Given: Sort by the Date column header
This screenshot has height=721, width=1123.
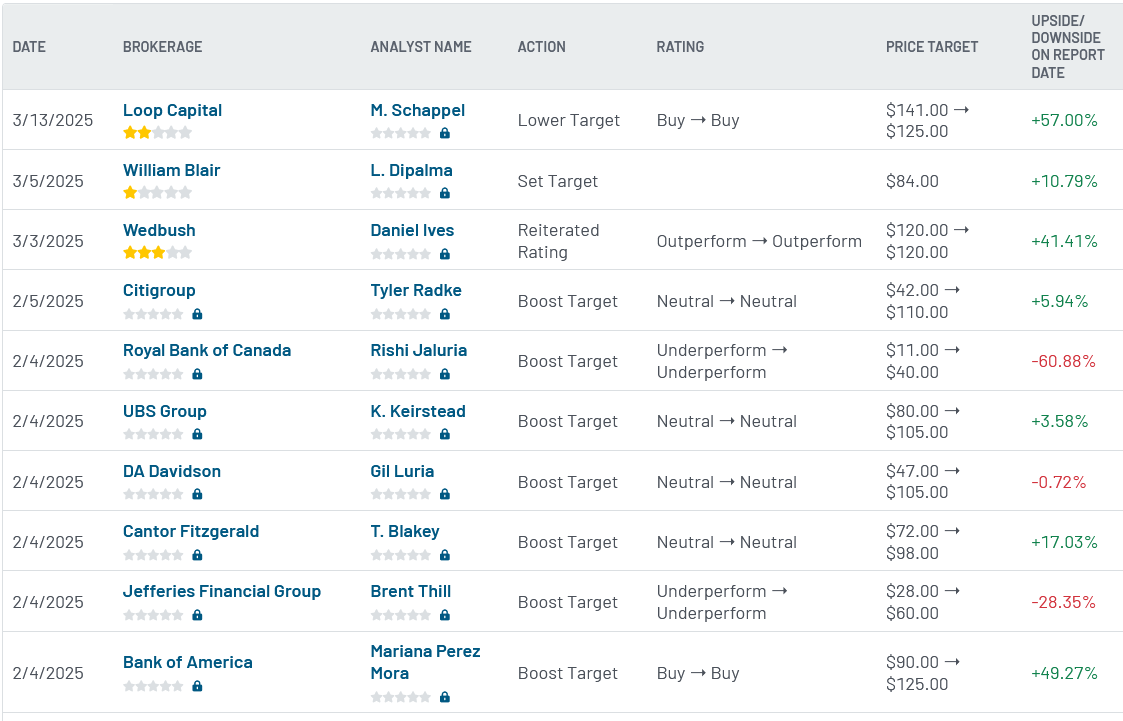Looking at the screenshot, I should point(29,47).
